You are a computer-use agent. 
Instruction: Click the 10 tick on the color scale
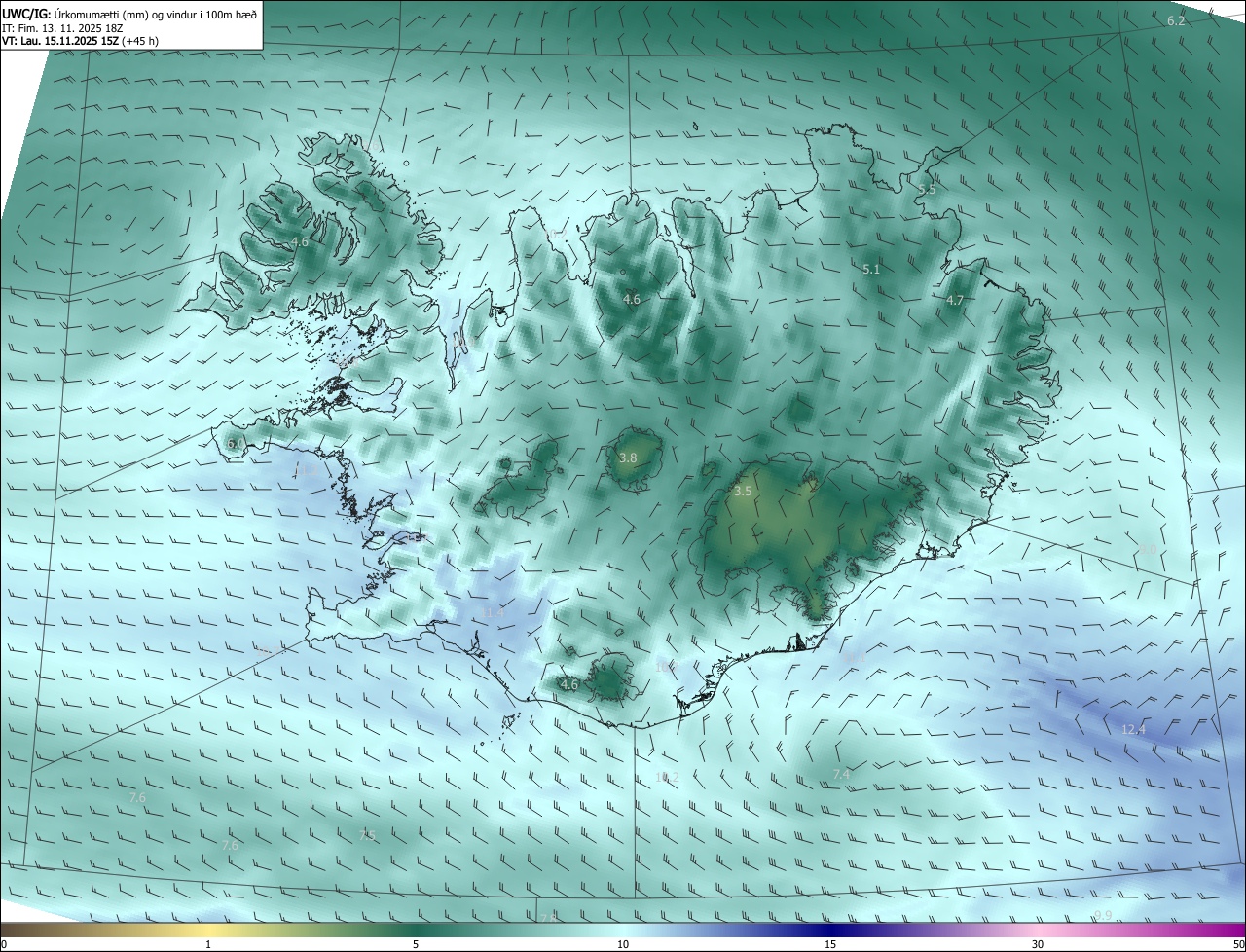click(x=623, y=944)
